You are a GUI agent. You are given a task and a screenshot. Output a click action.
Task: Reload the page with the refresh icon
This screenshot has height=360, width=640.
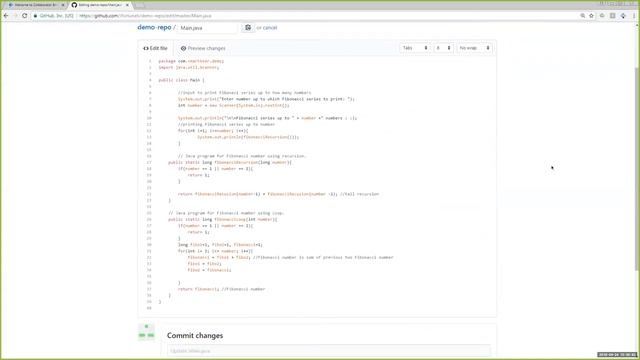click(24, 16)
